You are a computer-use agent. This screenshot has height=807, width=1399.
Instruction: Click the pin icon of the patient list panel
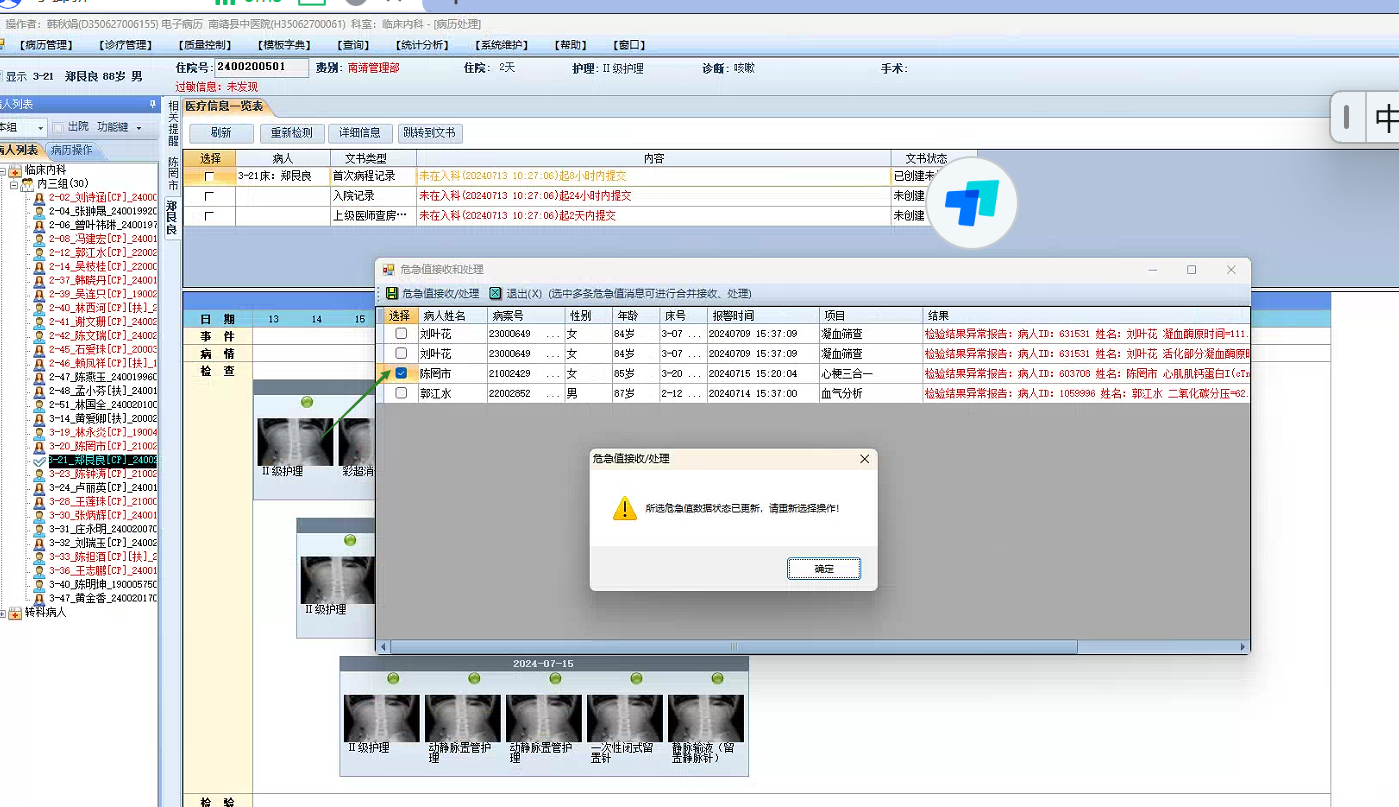pyautogui.click(x=153, y=104)
